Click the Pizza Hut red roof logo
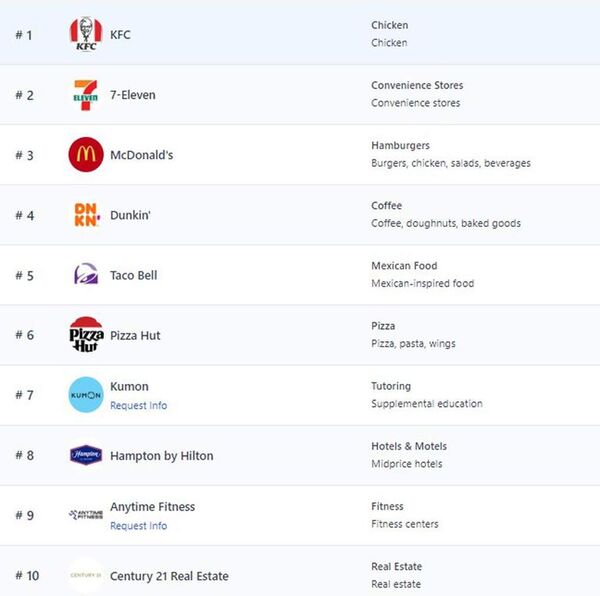The width and height of the screenshot is (600, 596). point(86,334)
